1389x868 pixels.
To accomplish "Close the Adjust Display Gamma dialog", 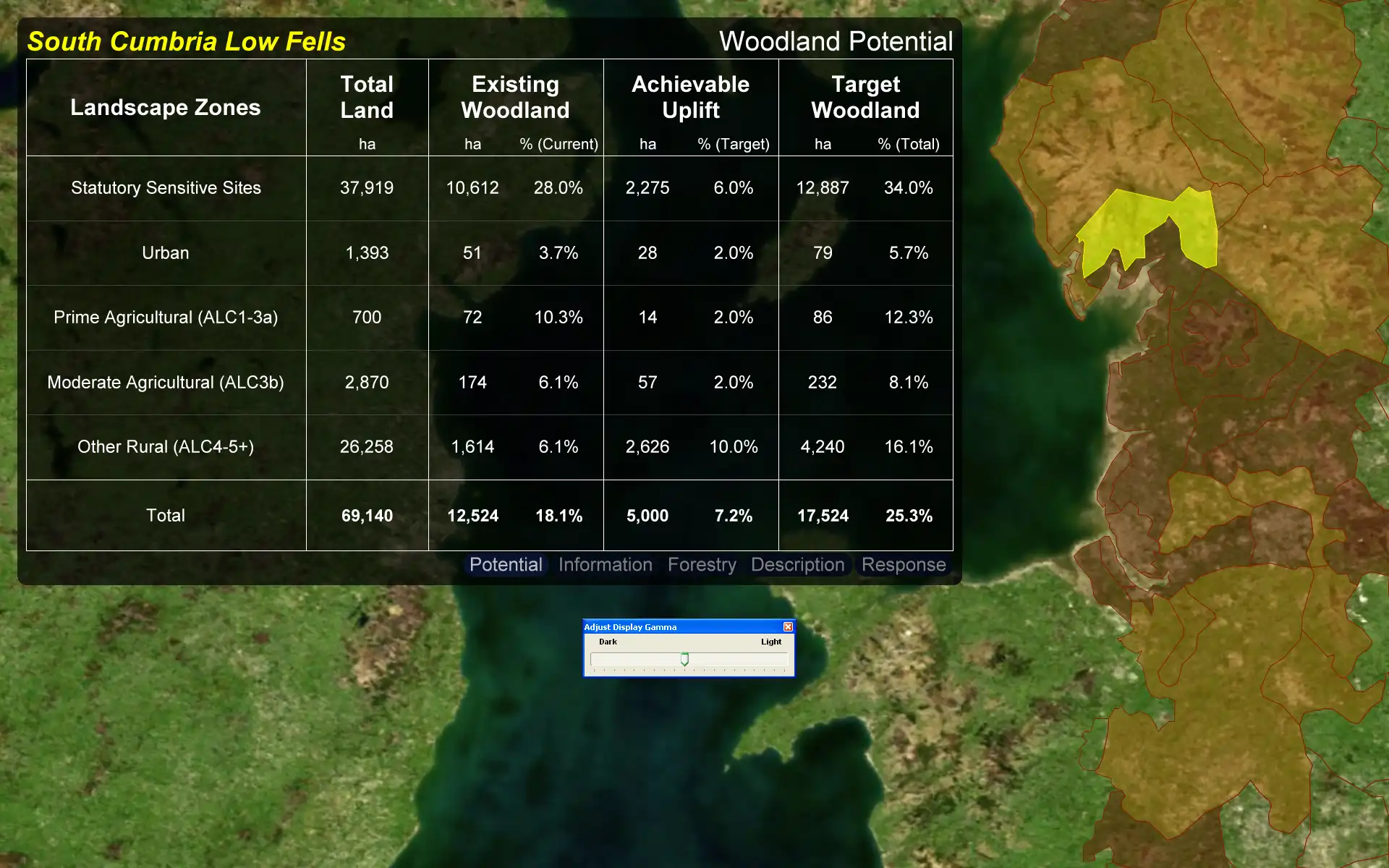I will pos(787,626).
